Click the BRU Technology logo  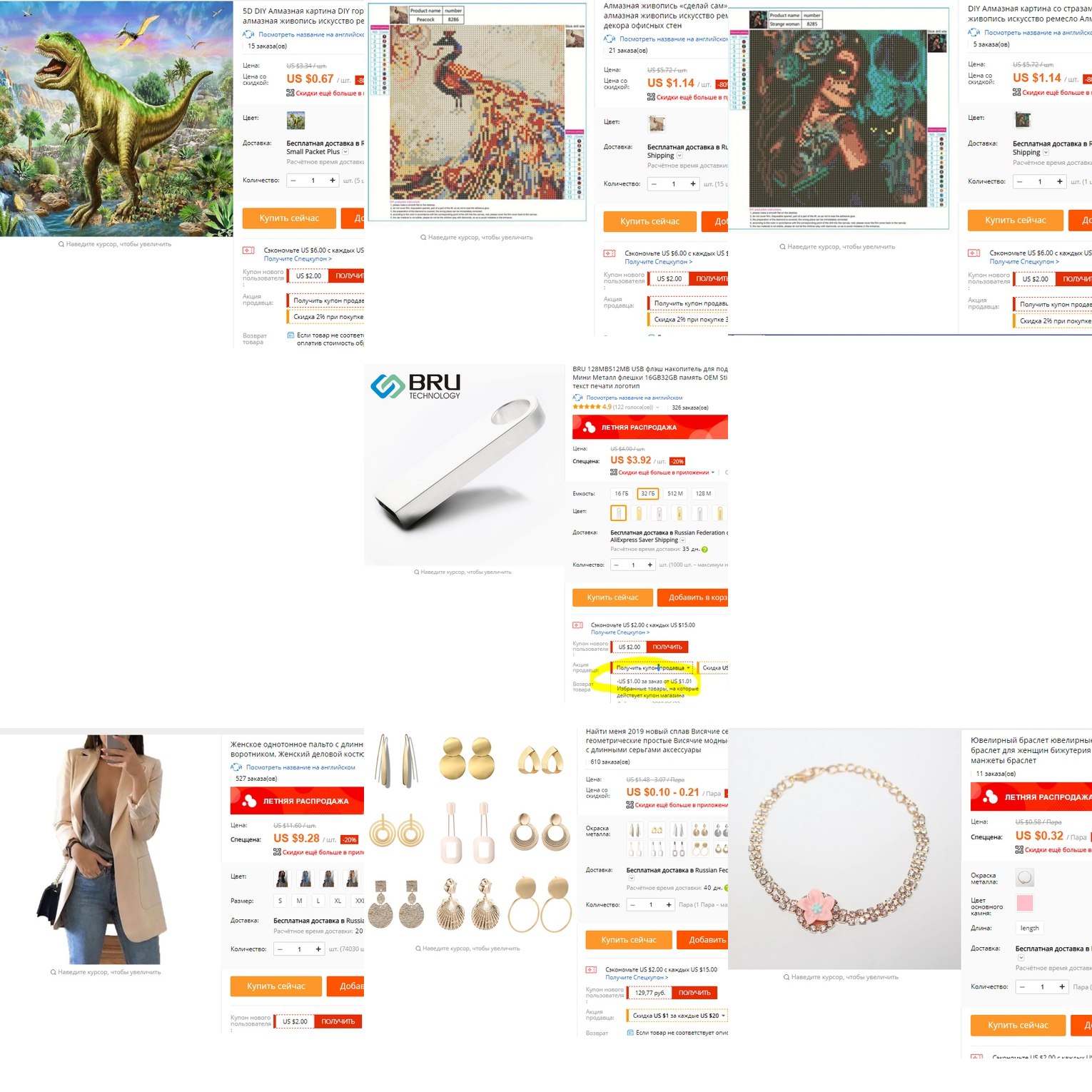pyautogui.click(x=415, y=386)
